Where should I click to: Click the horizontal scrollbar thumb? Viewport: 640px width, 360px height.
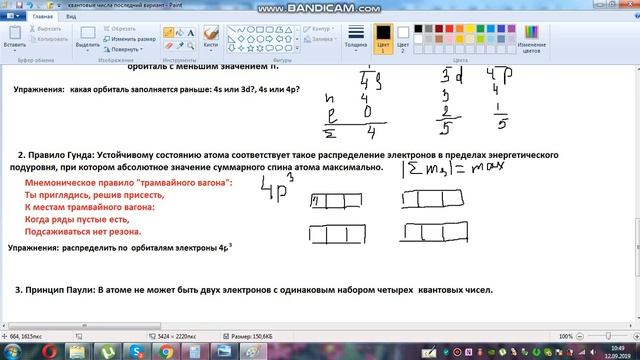point(84,326)
